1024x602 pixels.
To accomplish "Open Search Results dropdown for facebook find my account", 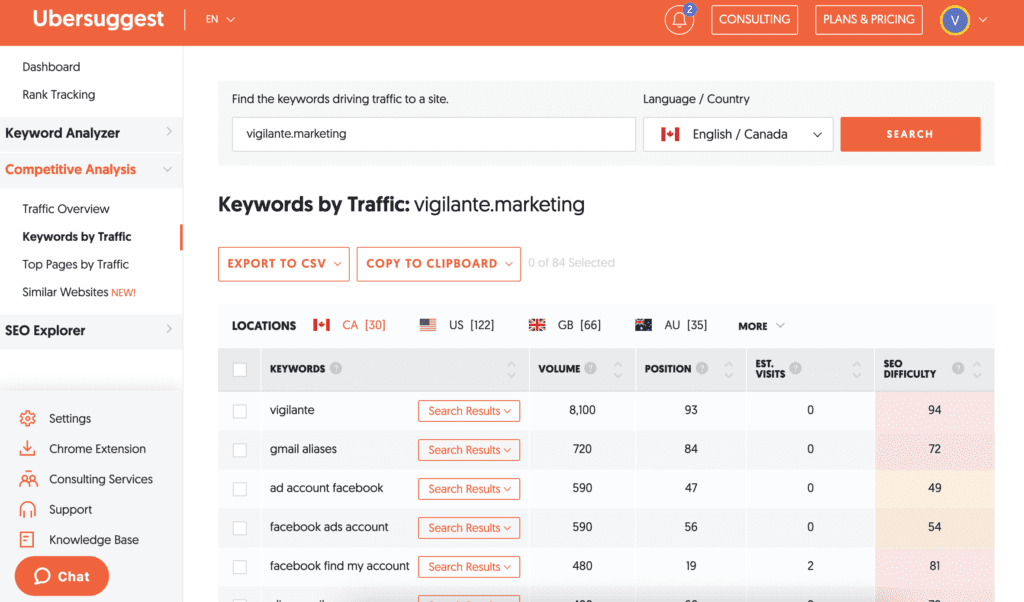I will 469,567.
